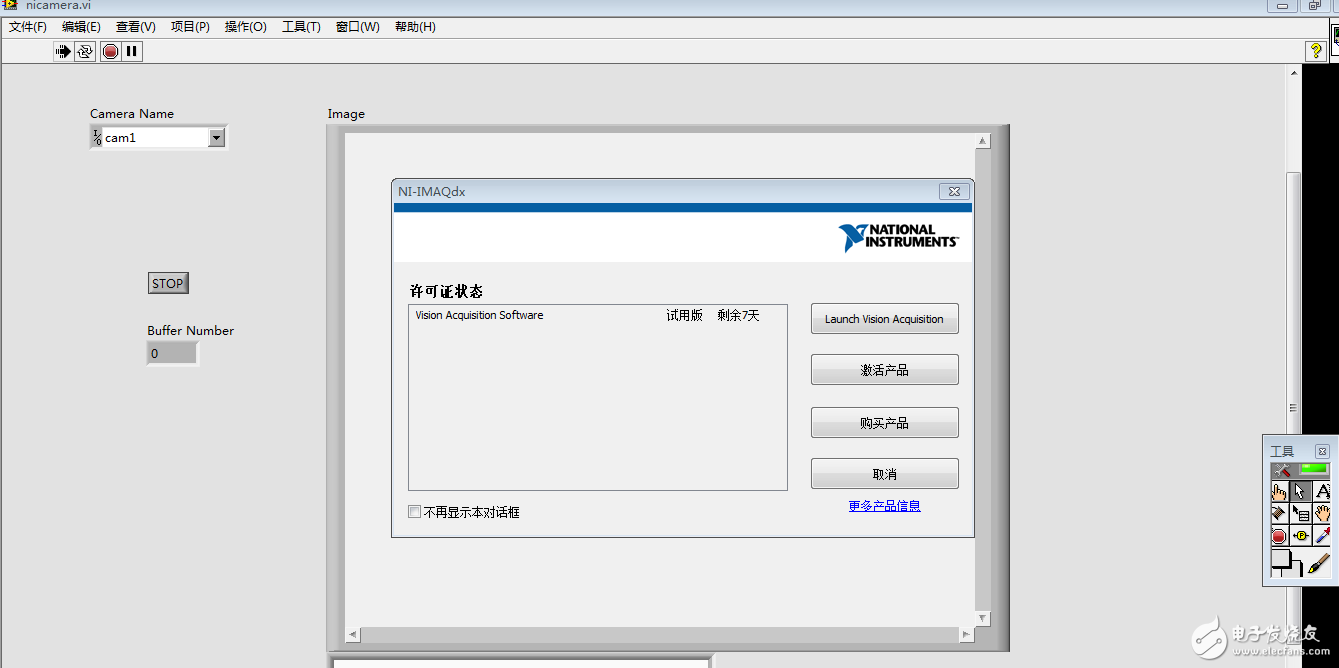Select the Breakpoint tool
This screenshot has width=1339, height=668.
[x=1279, y=536]
